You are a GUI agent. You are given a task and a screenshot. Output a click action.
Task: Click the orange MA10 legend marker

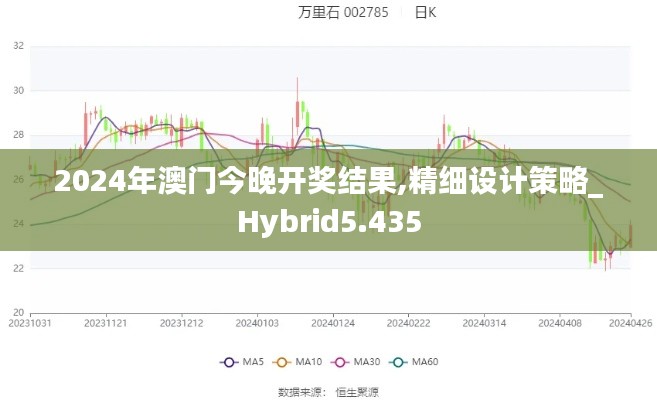pyautogui.click(x=282, y=361)
